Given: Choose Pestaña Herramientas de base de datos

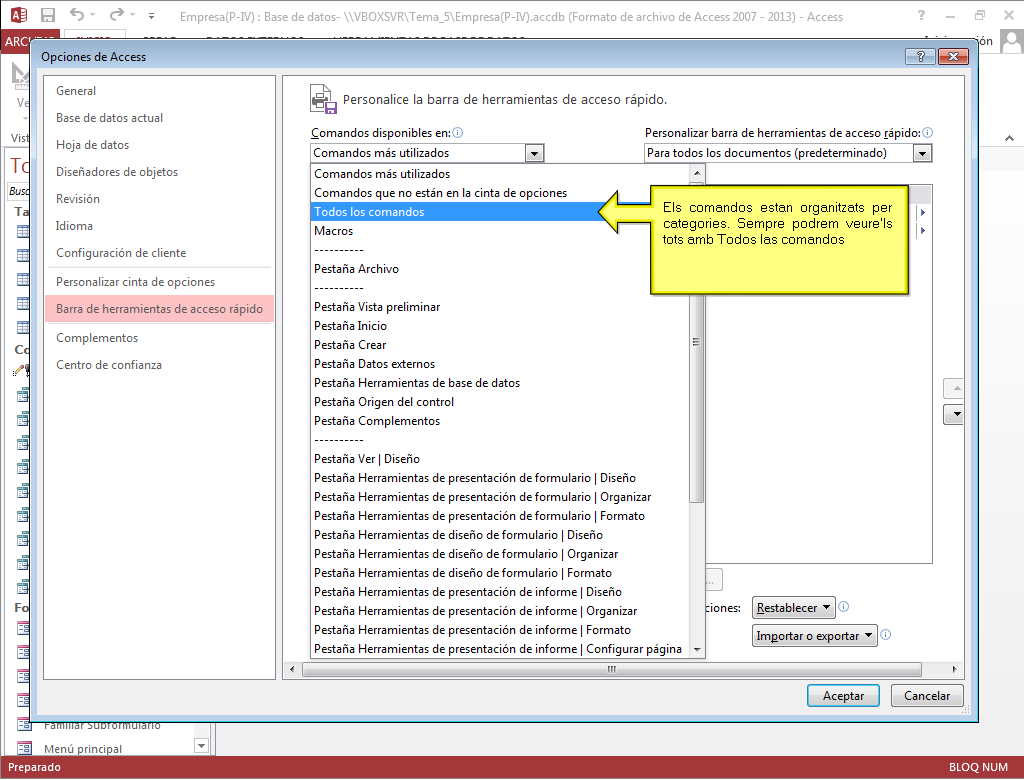Looking at the screenshot, I should pos(500,383).
